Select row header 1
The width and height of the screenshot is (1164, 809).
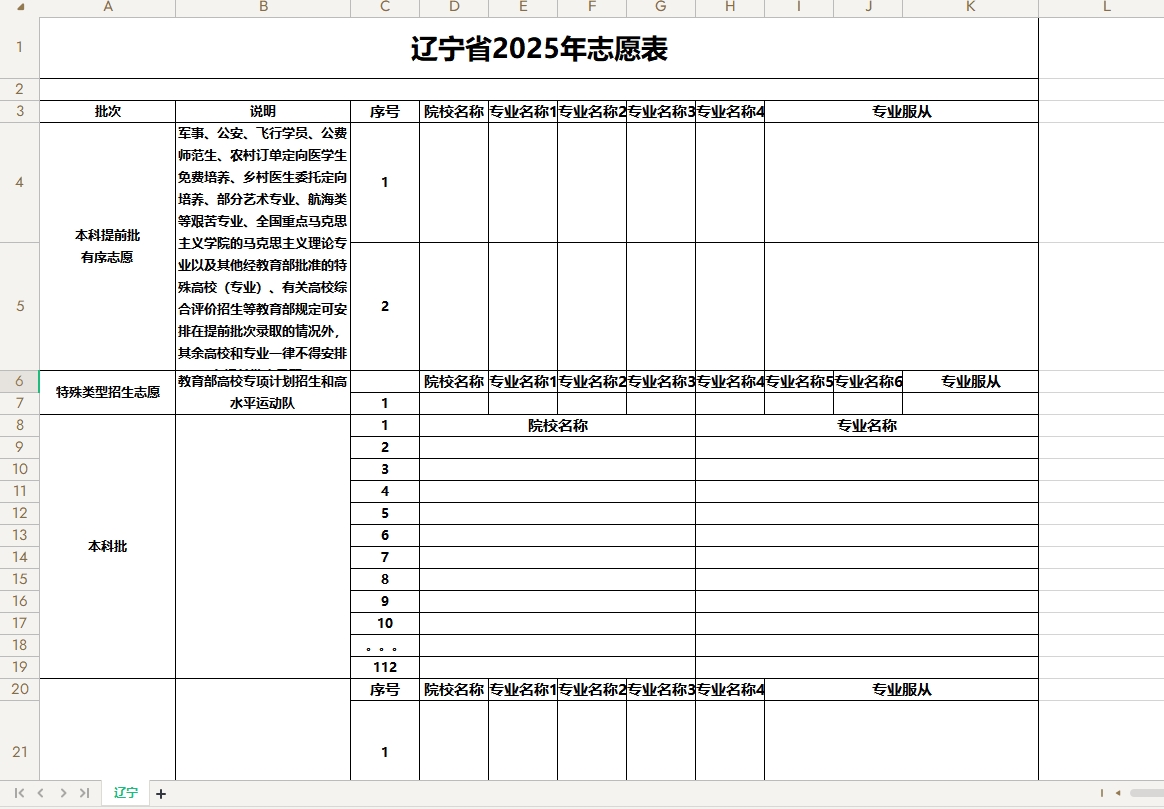click(x=18, y=46)
